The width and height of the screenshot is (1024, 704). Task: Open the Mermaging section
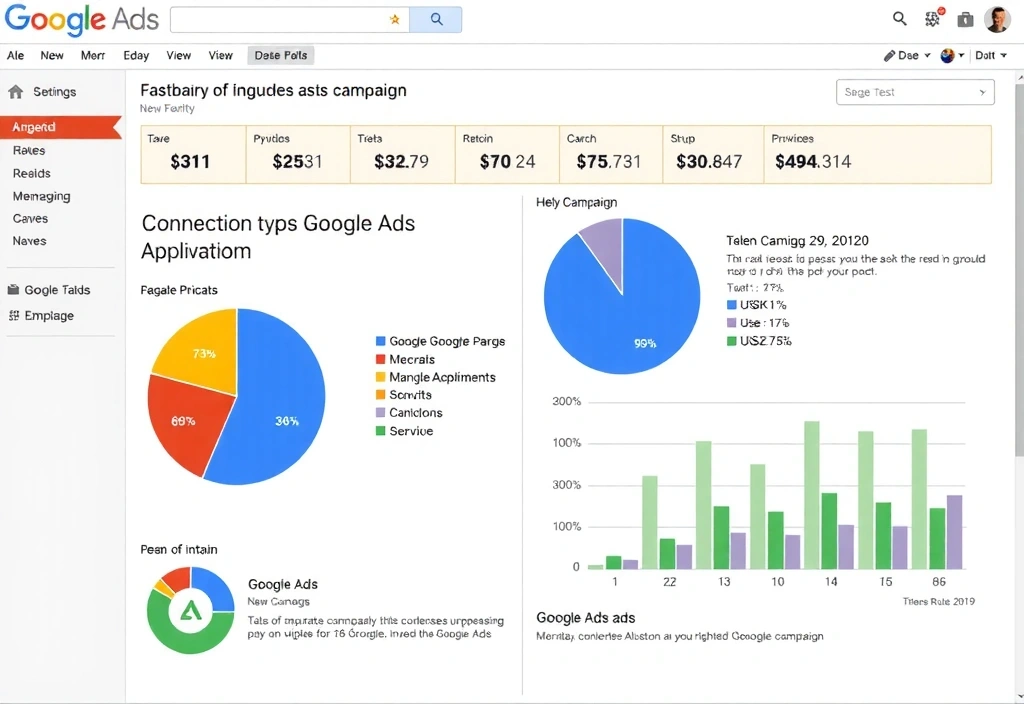click(x=41, y=196)
